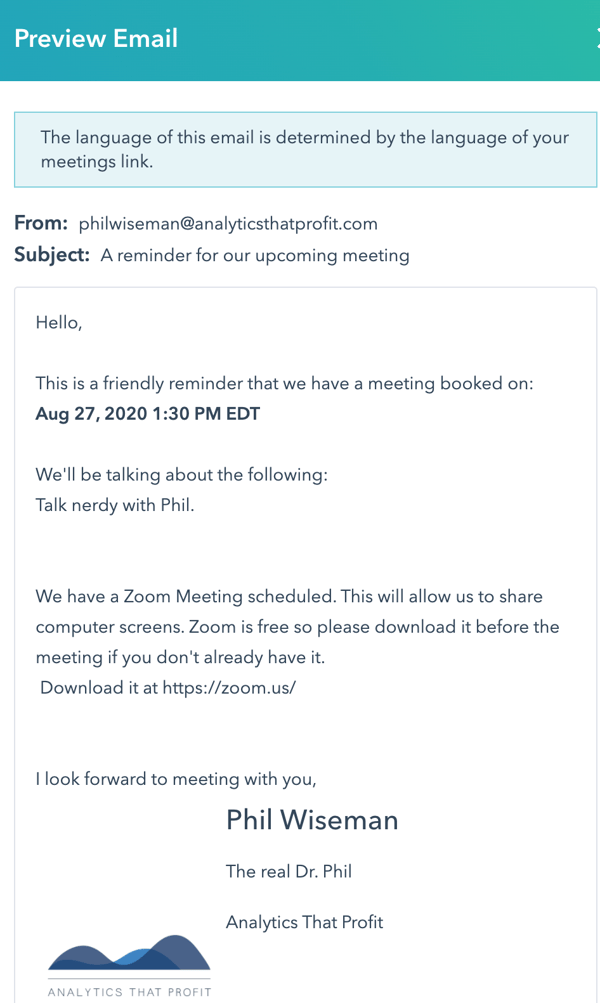Screen dimensions: 600x1003
Task: Click the Talk nerdy with Phil text
Action: [x=115, y=505]
